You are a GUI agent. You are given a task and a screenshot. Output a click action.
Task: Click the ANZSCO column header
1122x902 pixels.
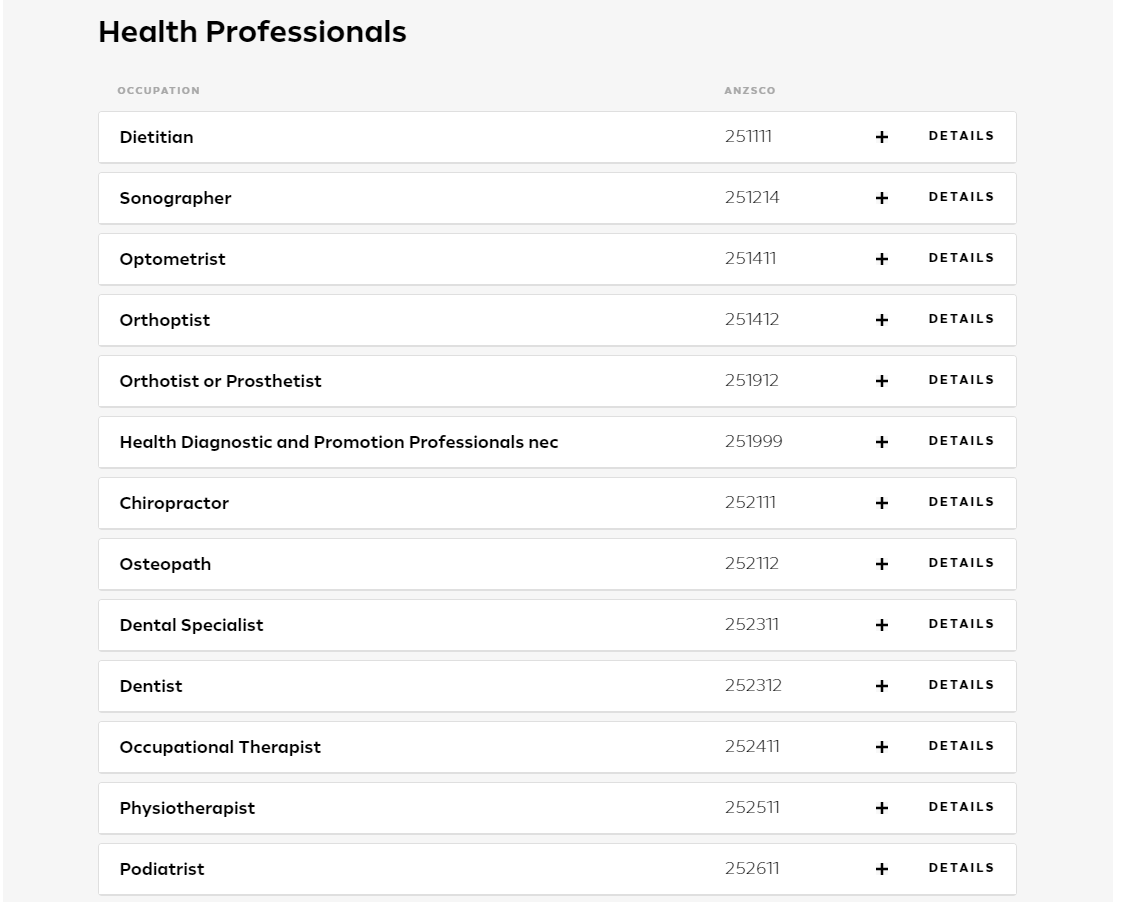pyautogui.click(x=750, y=90)
